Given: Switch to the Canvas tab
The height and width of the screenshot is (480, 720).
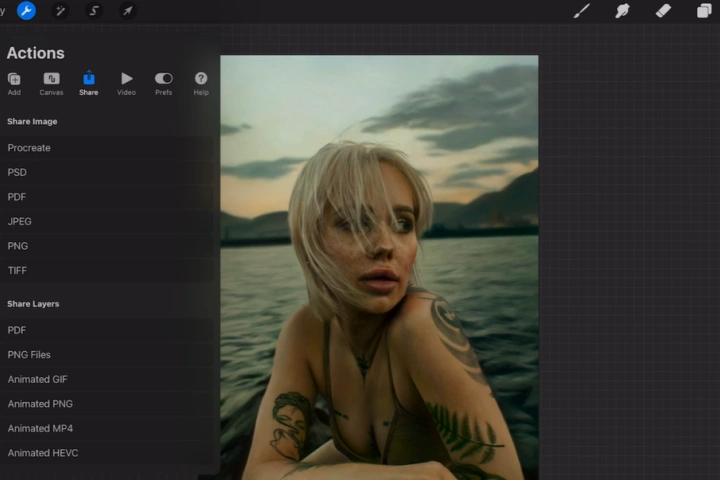Looking at the screenshot, I should pos(51,84).
